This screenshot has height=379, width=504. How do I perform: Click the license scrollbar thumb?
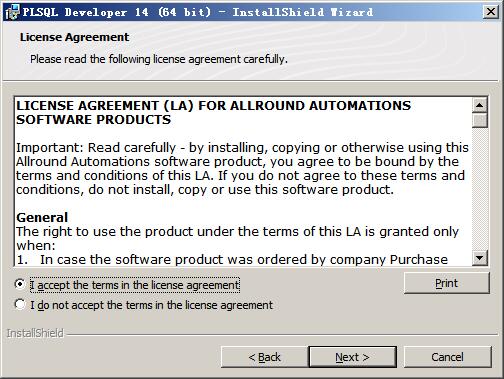pyautogui.click(x=480, y=120)
